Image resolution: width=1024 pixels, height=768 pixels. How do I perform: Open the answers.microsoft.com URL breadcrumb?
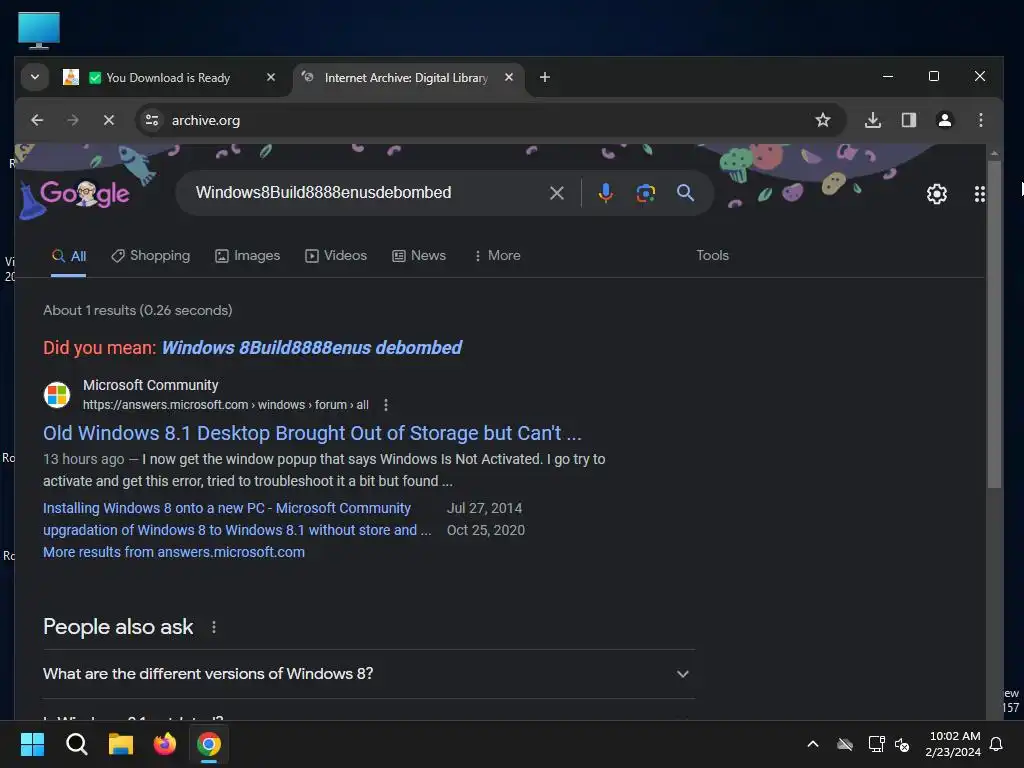[x=225, y=405]
